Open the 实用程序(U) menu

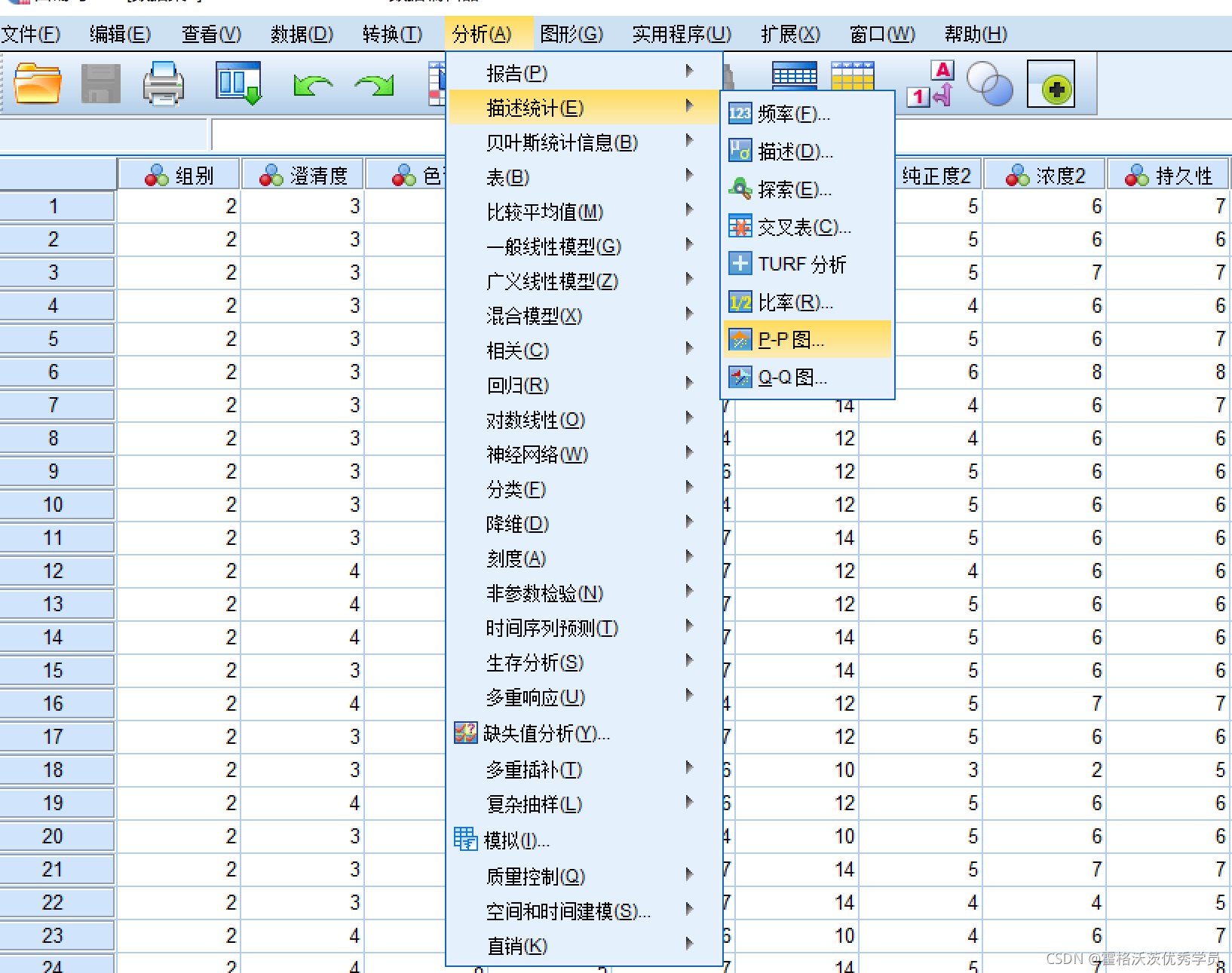tap(682, 35)
